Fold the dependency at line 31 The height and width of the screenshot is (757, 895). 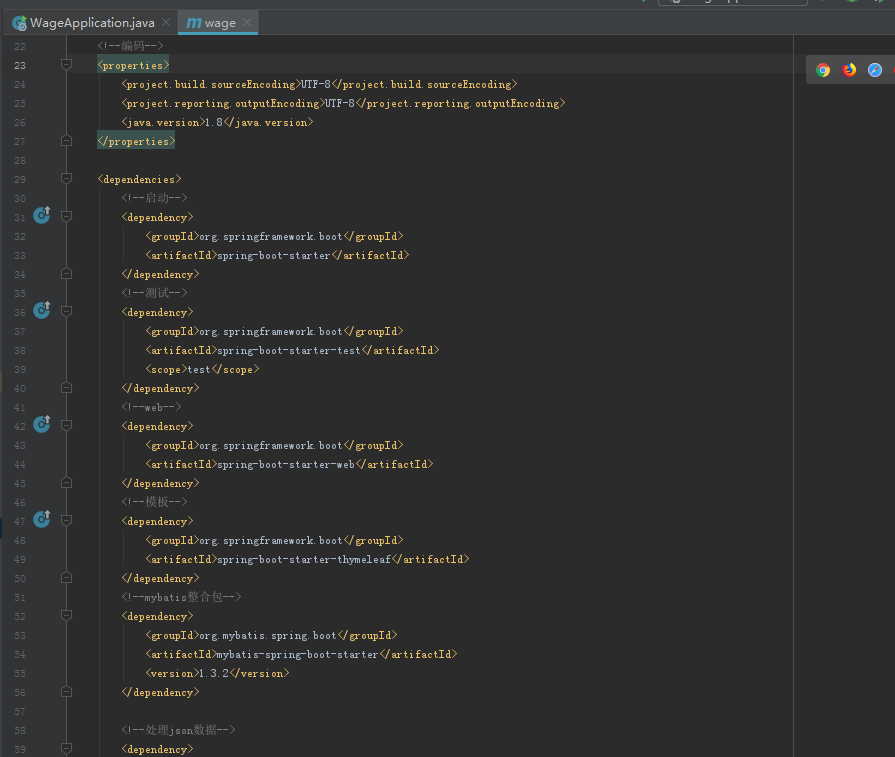(66, 216)
